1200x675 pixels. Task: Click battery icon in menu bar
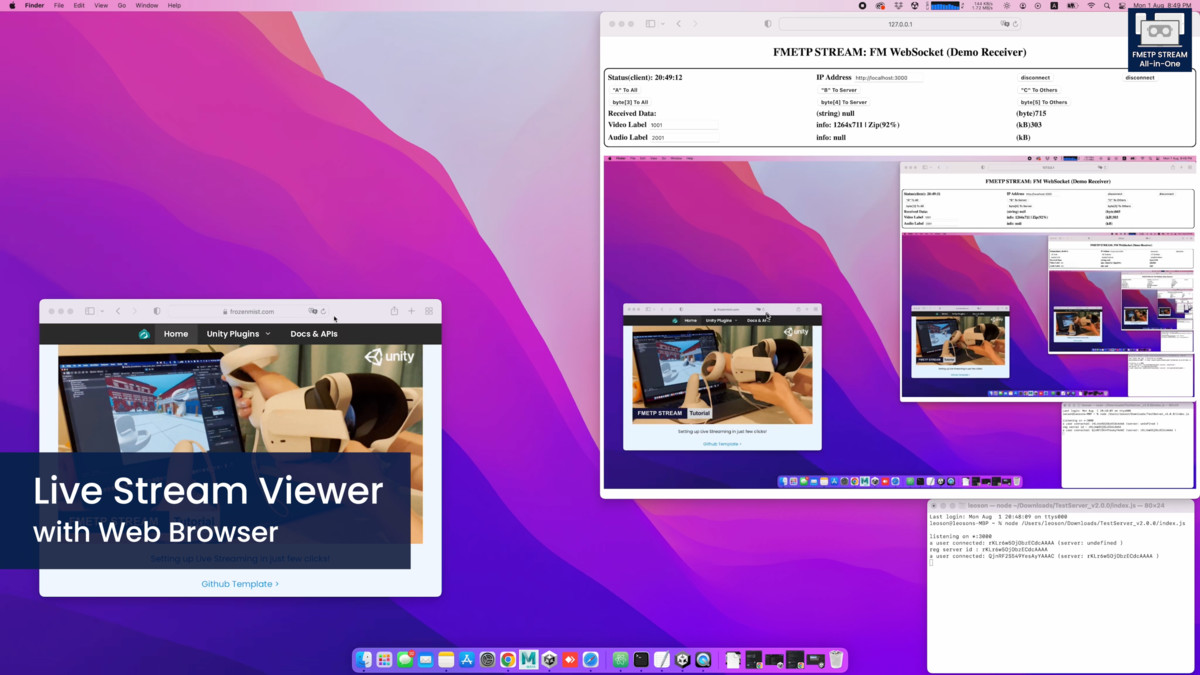1072,5
